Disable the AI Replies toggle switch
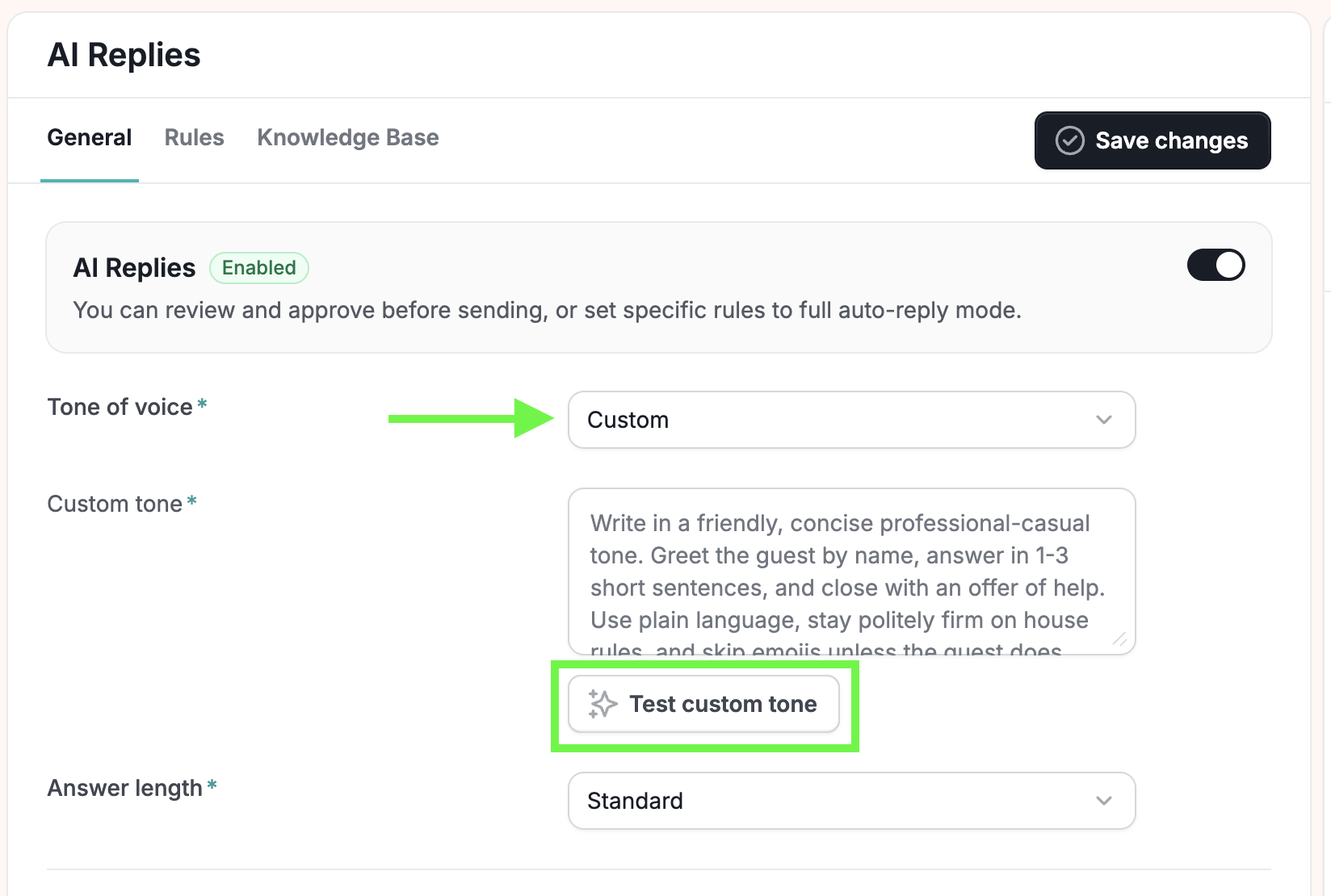Screen dimensions: 1331x896 pos(1216,265)
